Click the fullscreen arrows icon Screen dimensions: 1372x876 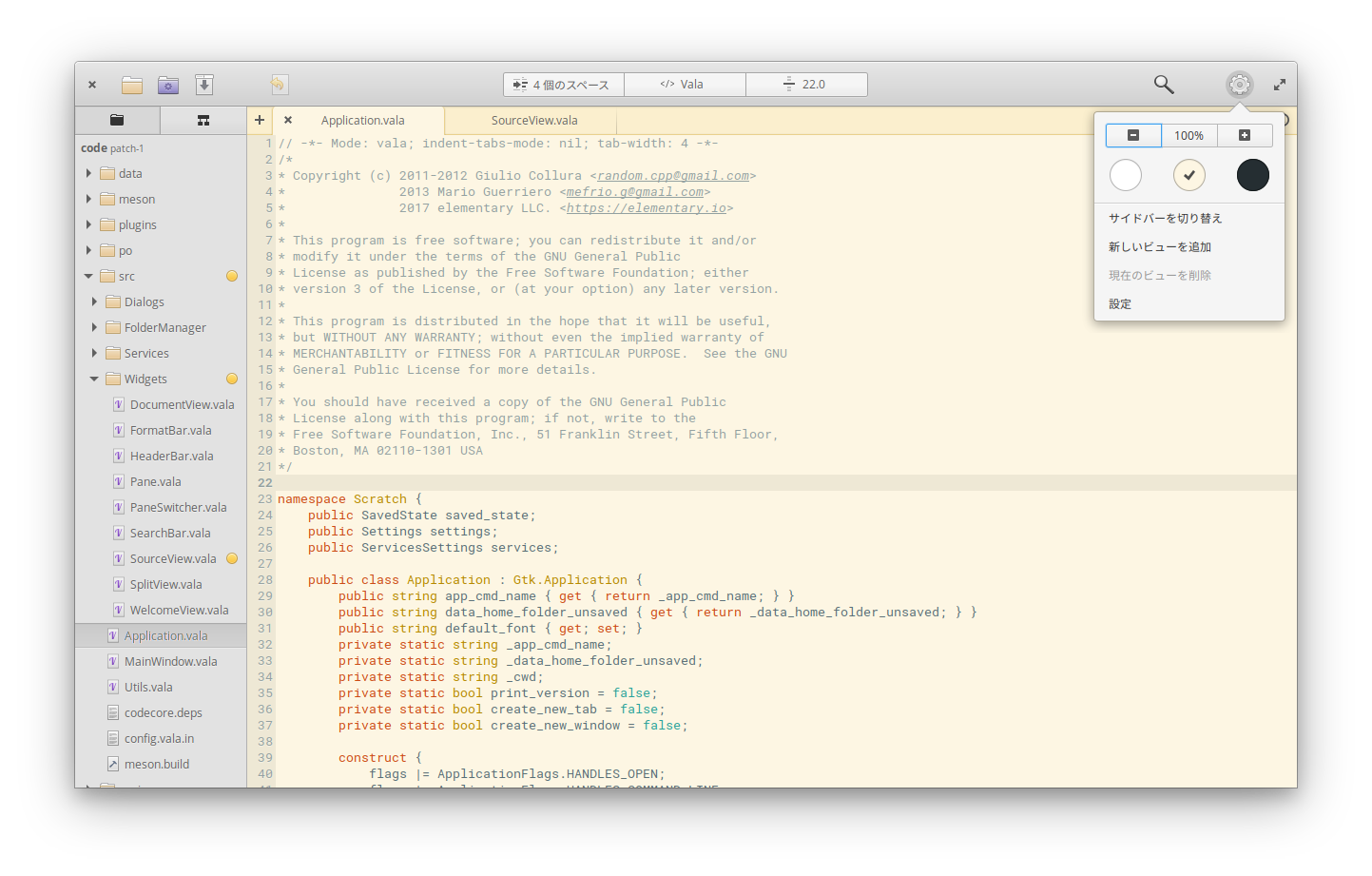(x=1280, y=85)
